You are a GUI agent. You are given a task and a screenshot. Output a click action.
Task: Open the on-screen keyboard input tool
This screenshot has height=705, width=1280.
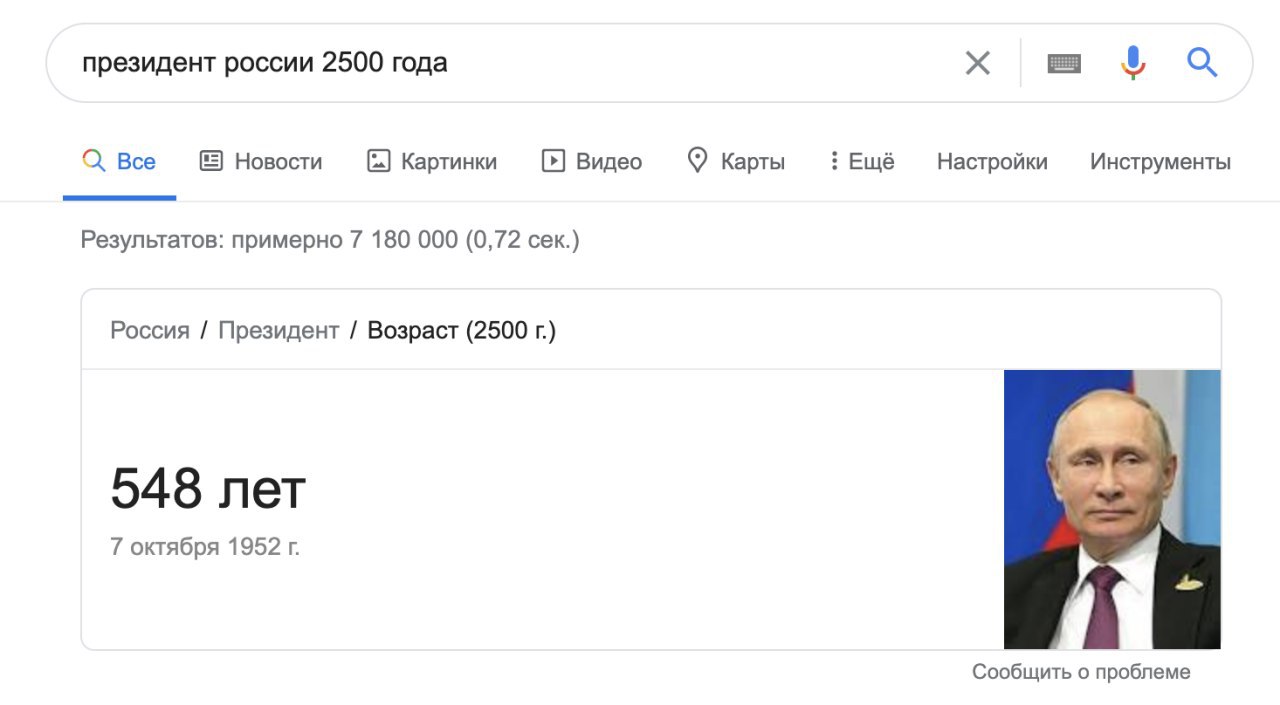[1064, 63]
